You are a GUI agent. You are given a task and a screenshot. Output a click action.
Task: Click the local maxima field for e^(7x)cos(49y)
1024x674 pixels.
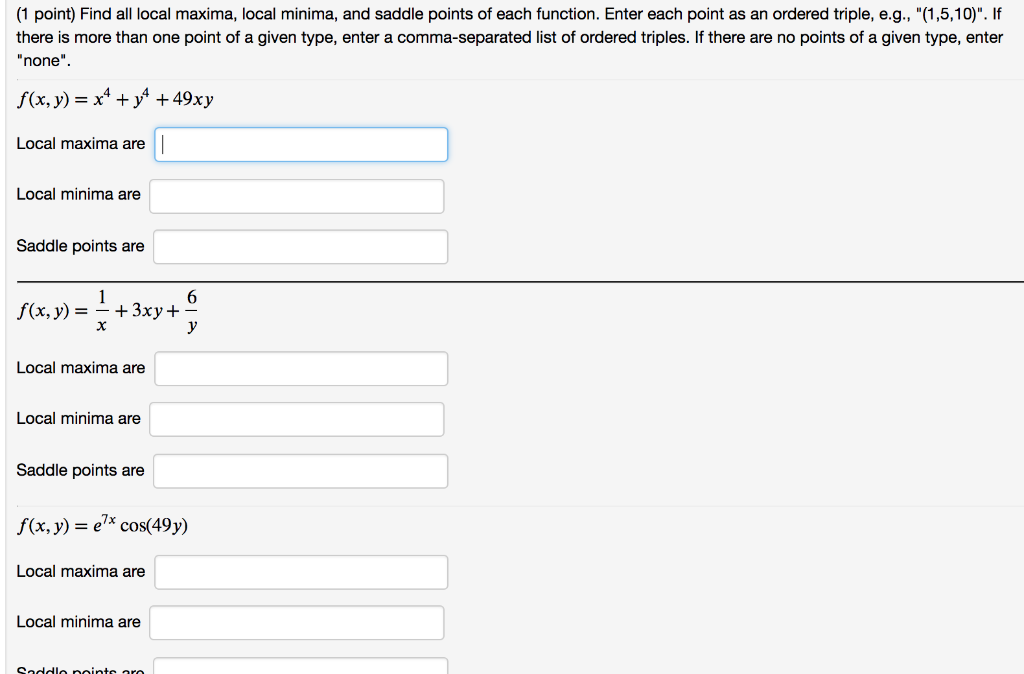click(x=300, y=572)
